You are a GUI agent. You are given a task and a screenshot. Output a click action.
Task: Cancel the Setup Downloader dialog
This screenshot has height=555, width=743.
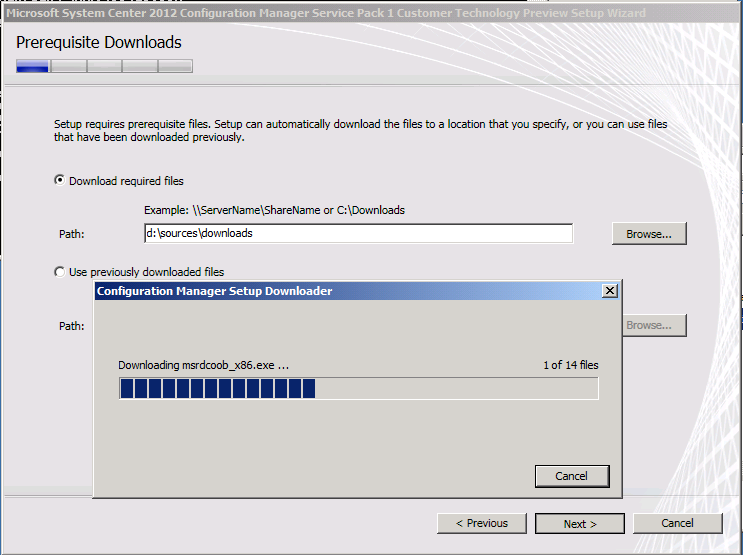click(572, 476)
